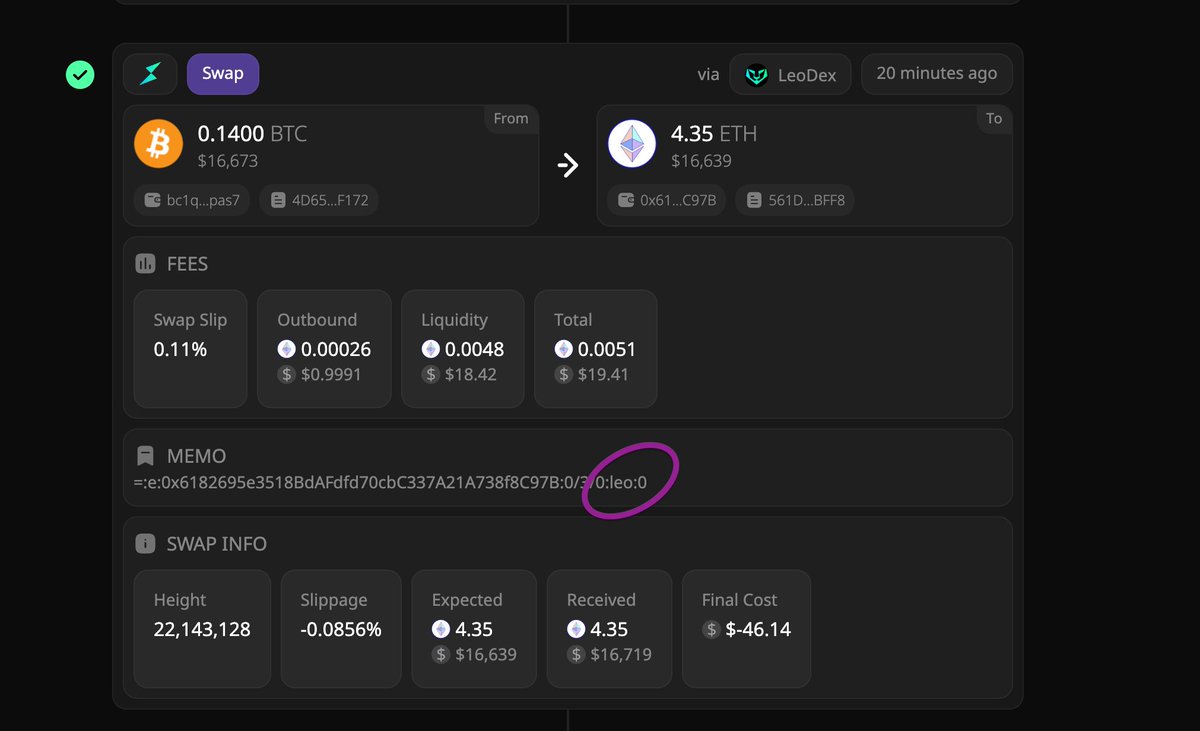Click the 20 minutes ago timestamp
The height and width of the screenshot is (731, 1200).
(936, 73)
